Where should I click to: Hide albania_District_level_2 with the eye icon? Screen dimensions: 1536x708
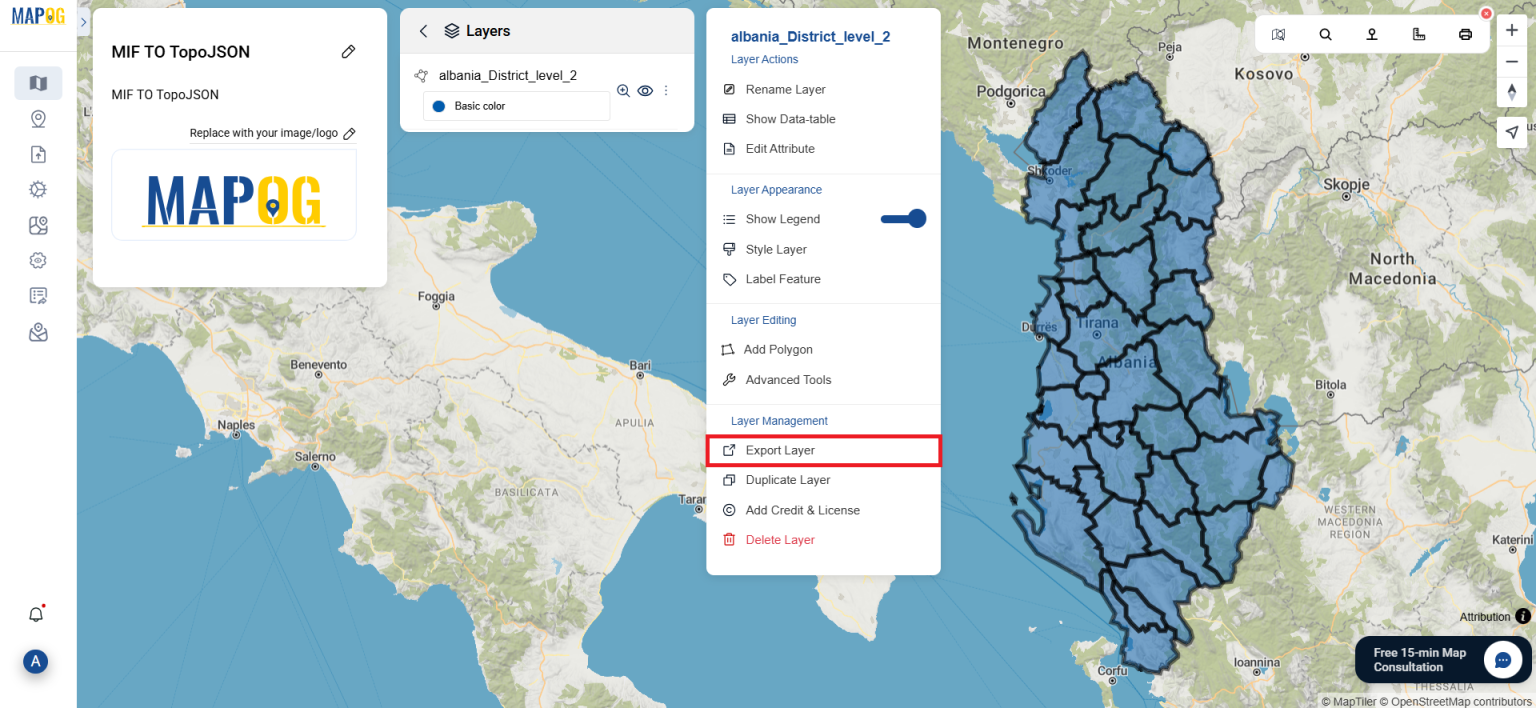pyautogui.click(x=644, y=90)
